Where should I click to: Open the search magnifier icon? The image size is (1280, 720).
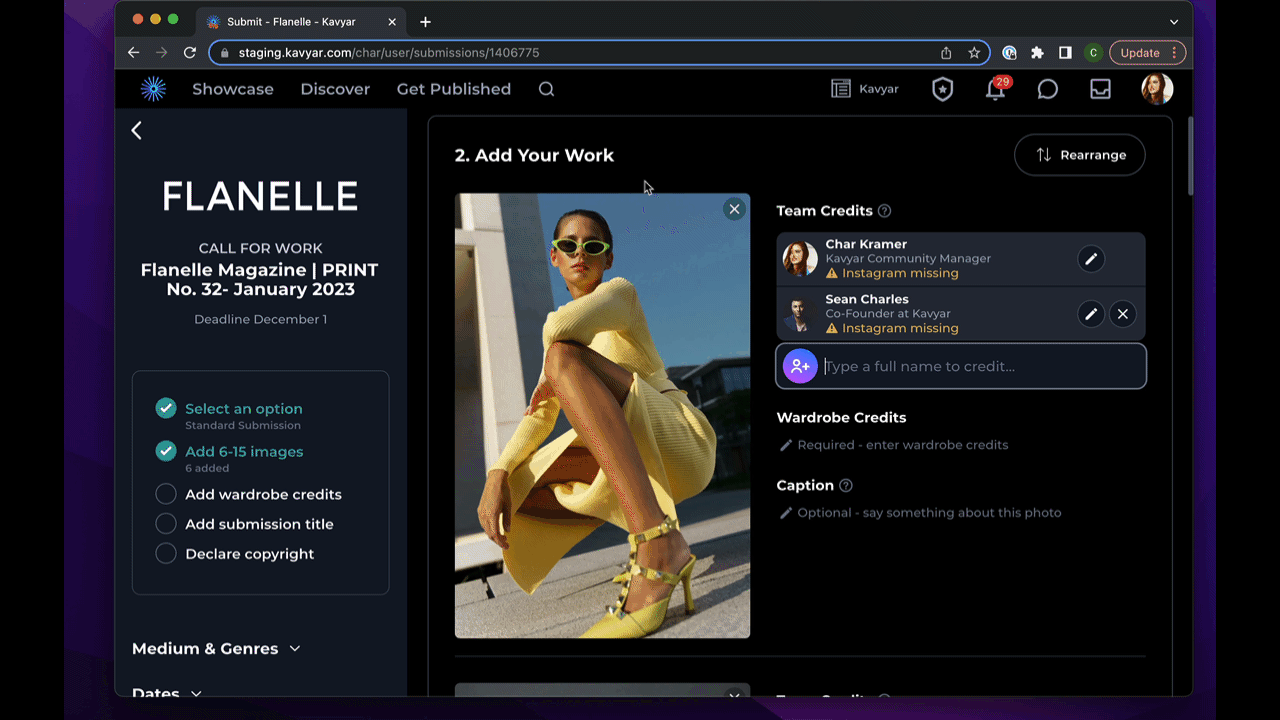pyautogui.click(x=546, y=89)
